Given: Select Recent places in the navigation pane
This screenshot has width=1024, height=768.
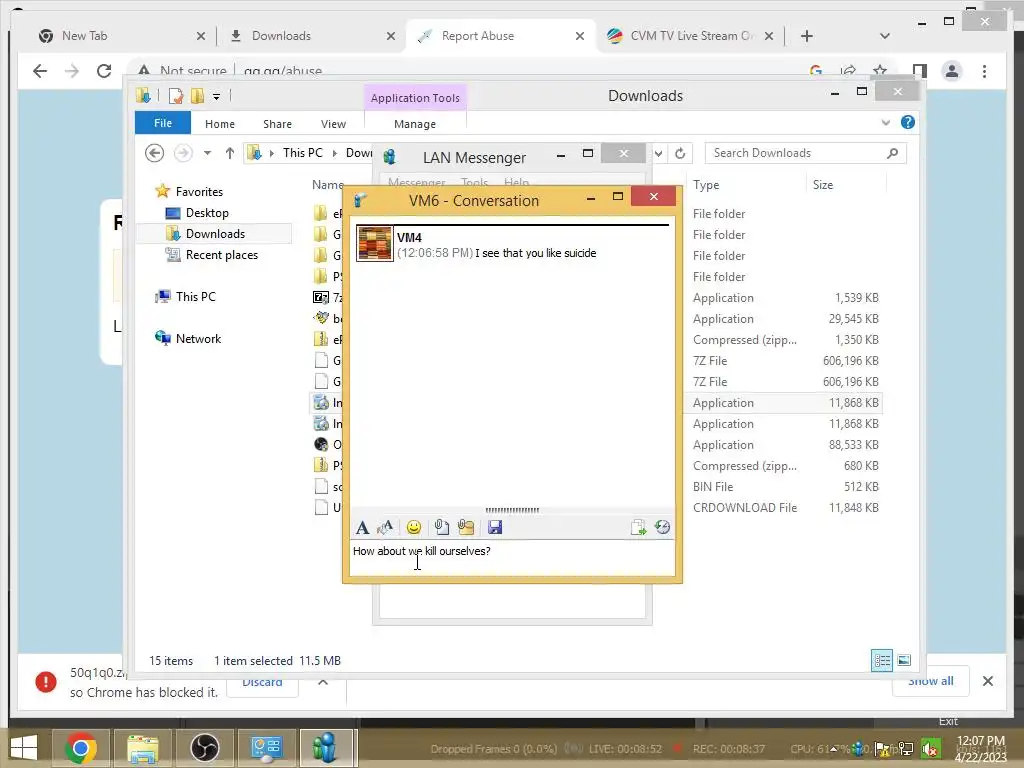Looking at the screenshot, I should pos(221,255).
